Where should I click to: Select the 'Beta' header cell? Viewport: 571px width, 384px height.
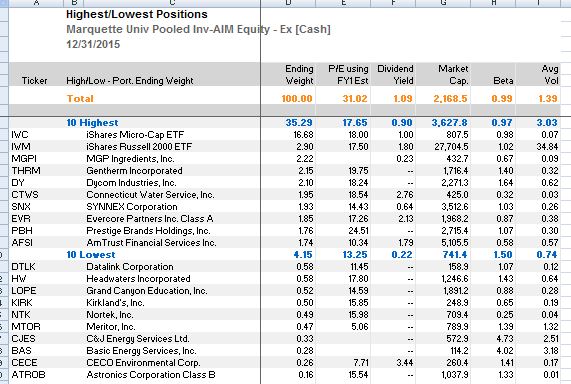tap(503, 81)
